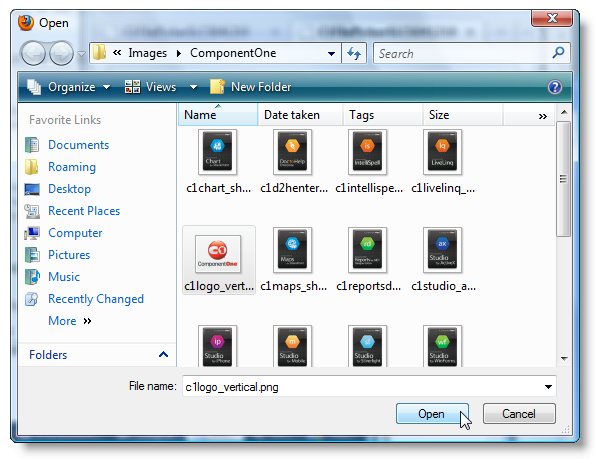Expand the File name dropdown arrow
595x459 pixels.
tap(548, 387)
